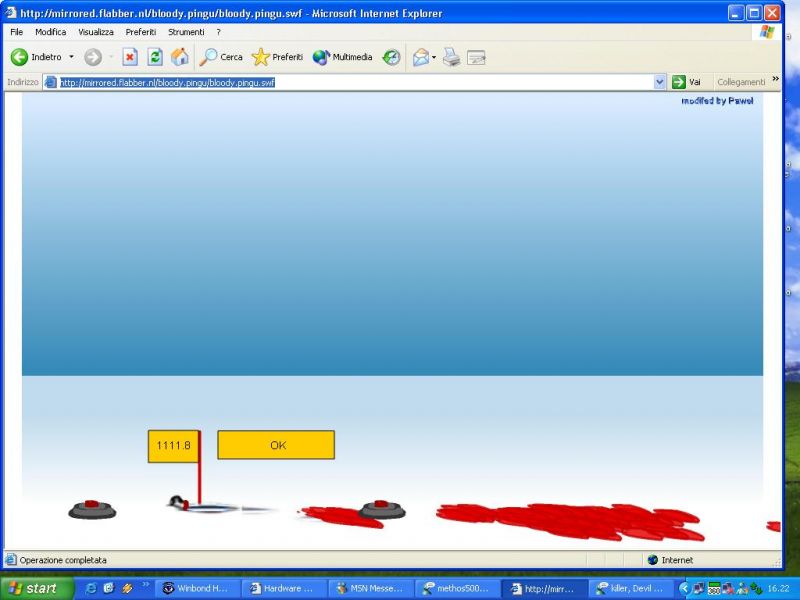
Task: Go to the home page icon
Action: pyautogui.click(x=180, y=57)
